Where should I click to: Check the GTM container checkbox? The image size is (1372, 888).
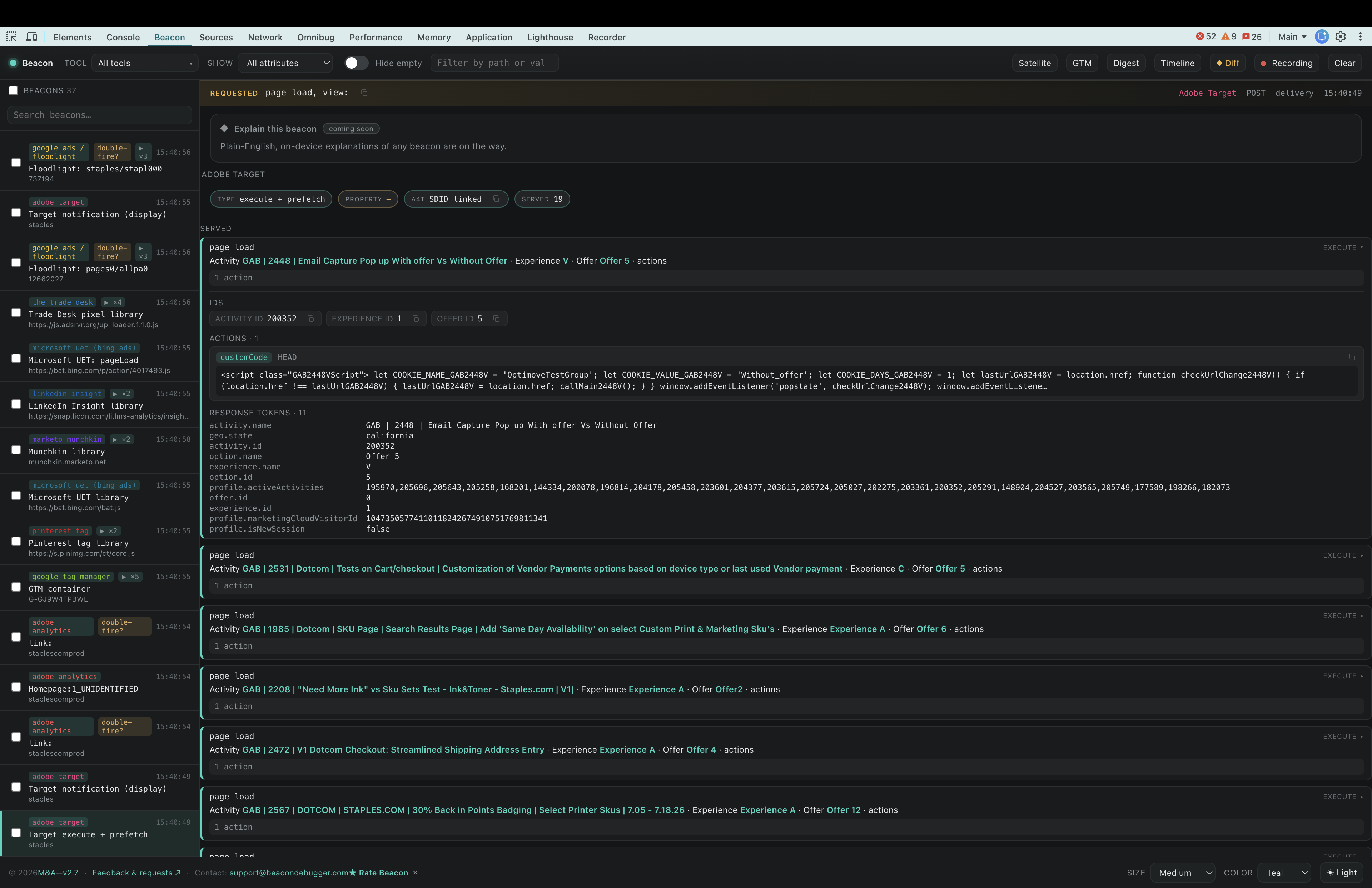[x=16, y=587]
